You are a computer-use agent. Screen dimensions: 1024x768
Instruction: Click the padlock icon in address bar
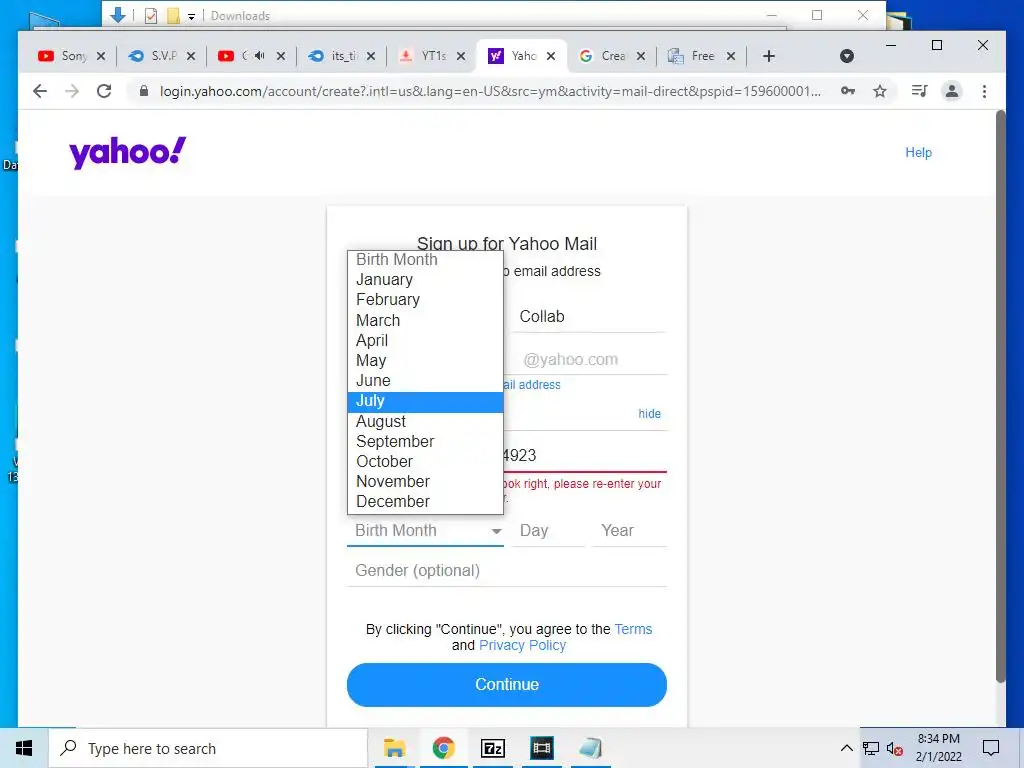click(x=144, y=91)
